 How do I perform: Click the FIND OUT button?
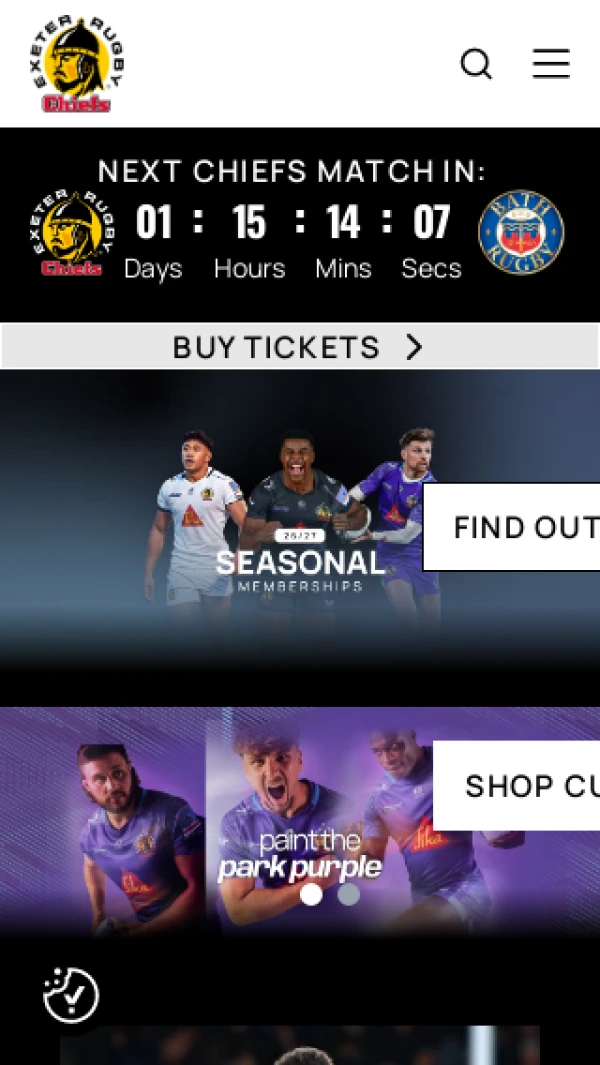tap(512, 527)
